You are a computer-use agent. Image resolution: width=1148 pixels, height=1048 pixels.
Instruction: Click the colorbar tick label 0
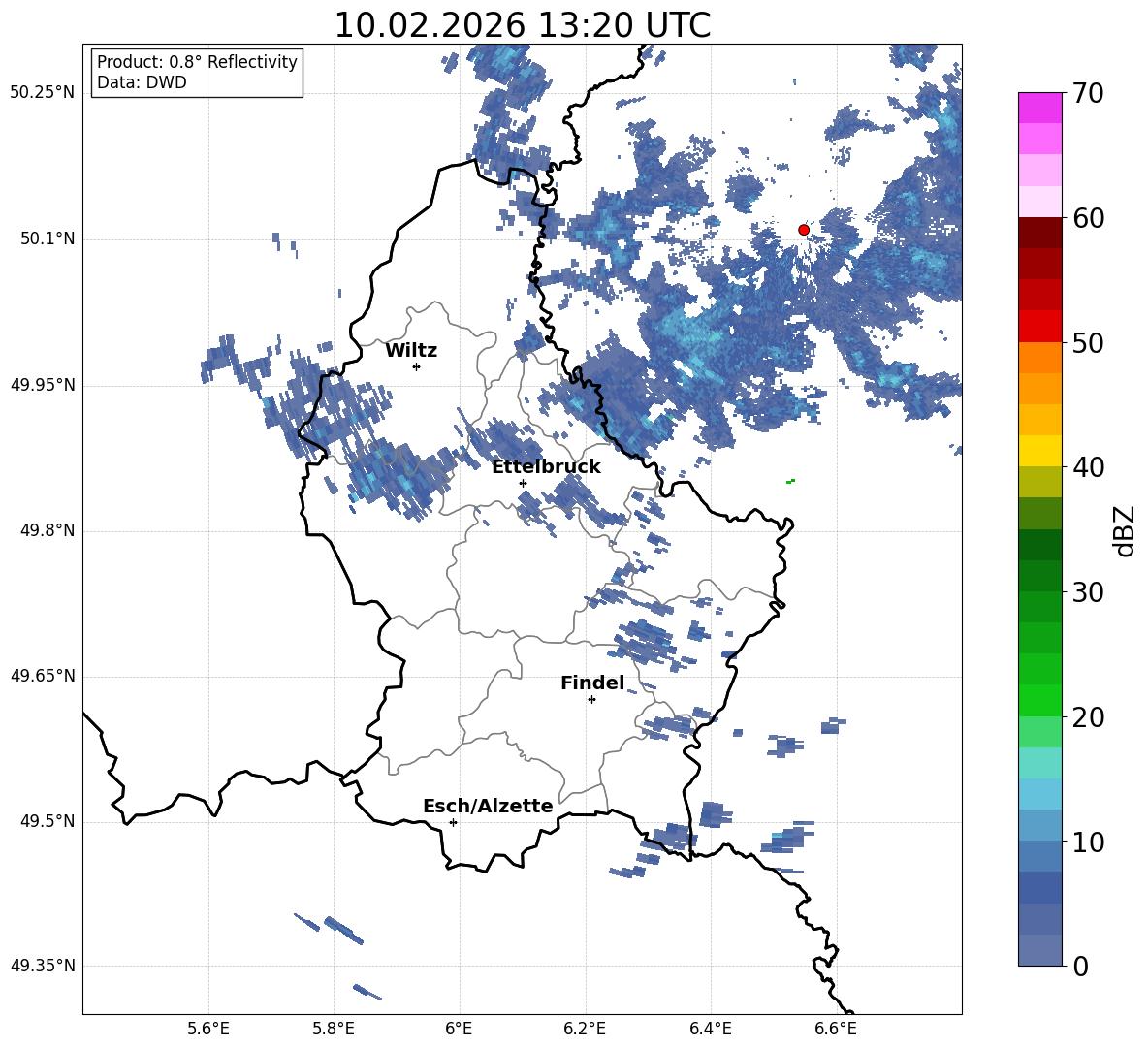1080,967
